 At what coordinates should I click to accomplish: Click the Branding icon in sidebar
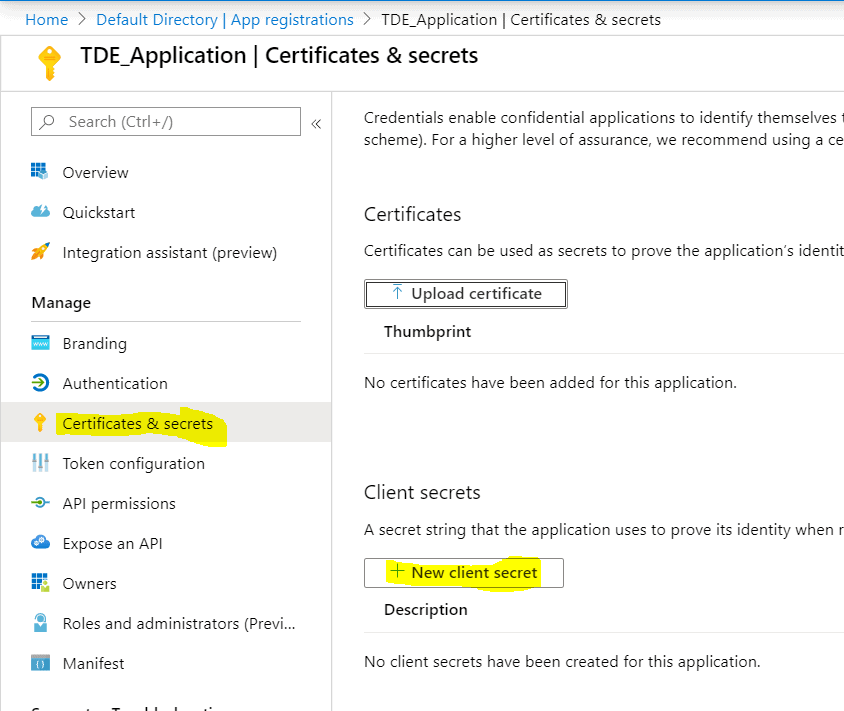tap(40, 343)
